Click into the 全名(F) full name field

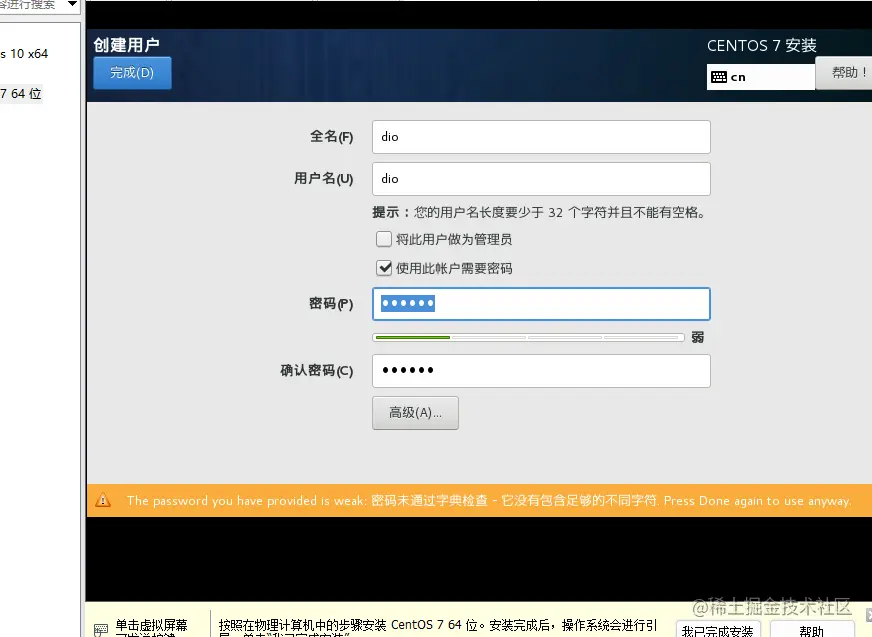541,137
